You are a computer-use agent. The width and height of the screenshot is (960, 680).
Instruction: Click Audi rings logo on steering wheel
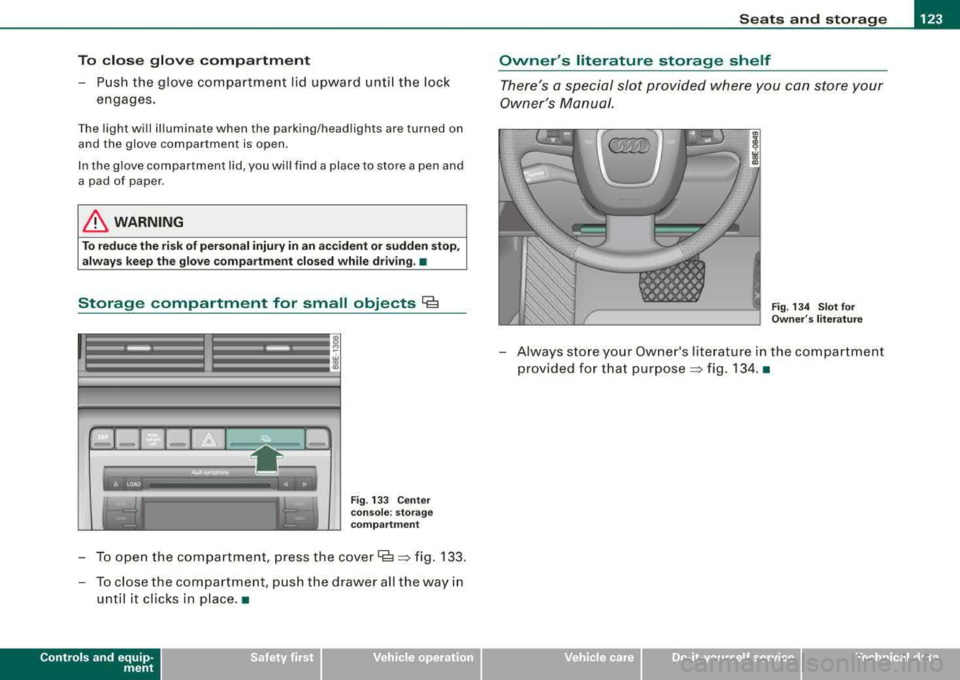[x=629, y=147]
